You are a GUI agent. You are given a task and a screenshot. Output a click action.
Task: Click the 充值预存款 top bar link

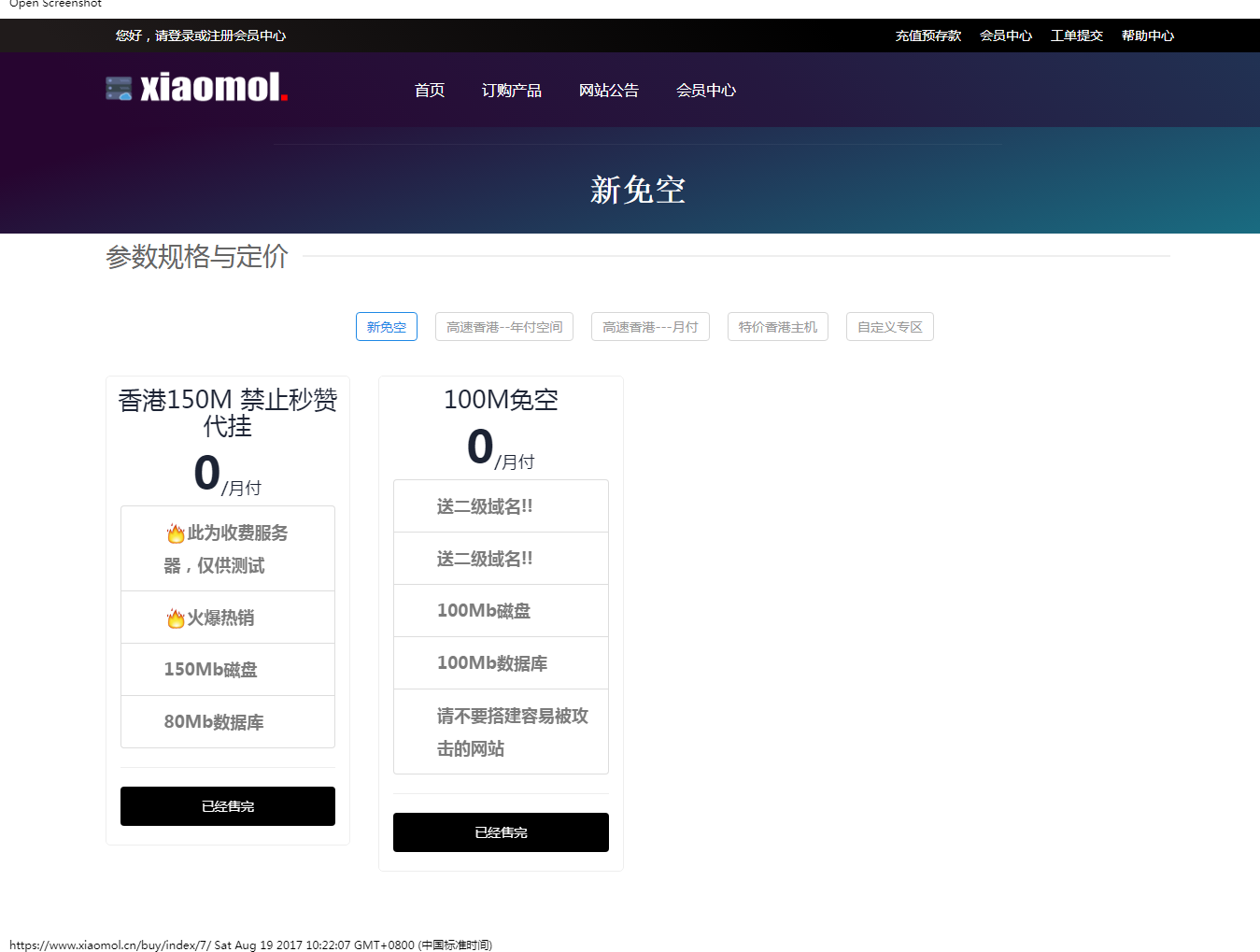(927, 36)
